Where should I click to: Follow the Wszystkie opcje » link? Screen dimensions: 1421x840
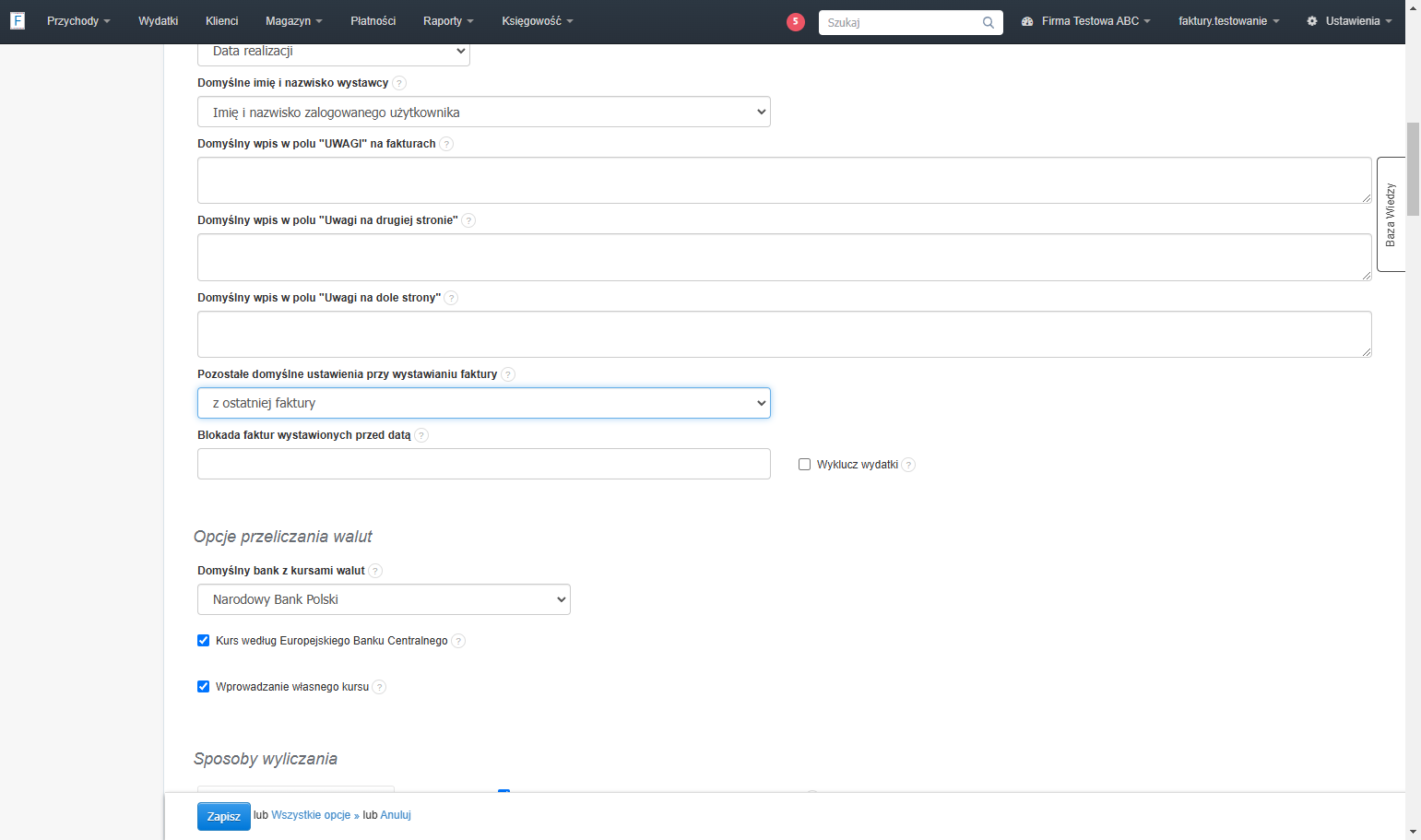315,815
